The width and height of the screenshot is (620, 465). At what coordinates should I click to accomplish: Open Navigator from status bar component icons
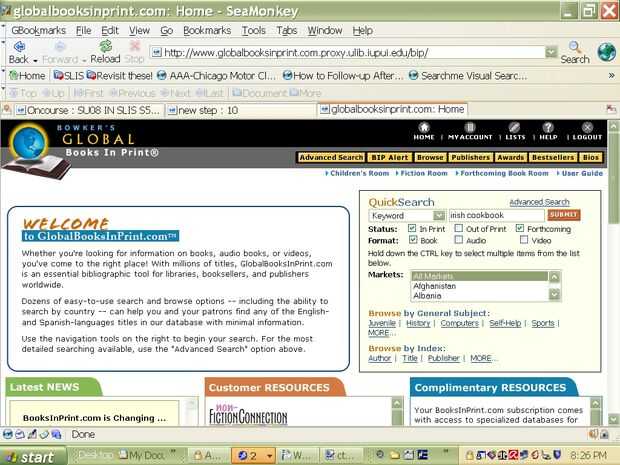click(x=8, y=434)
